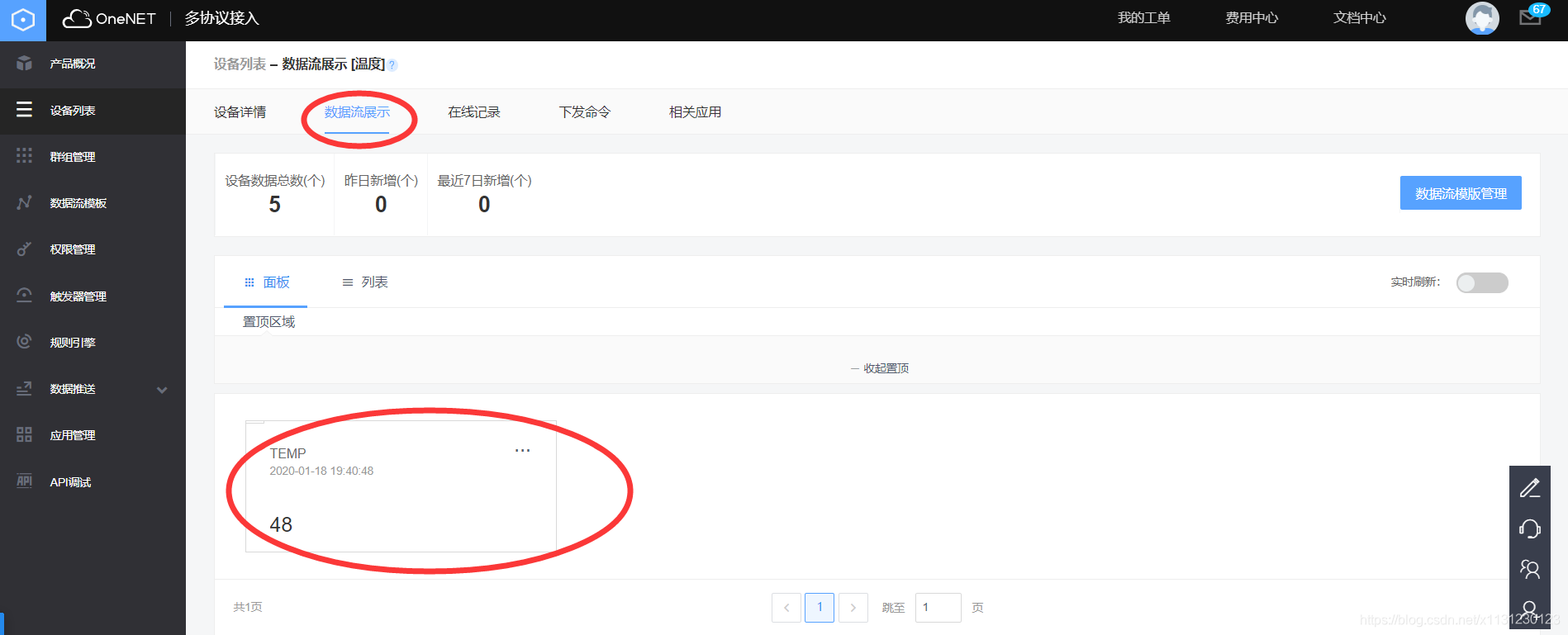The height and width of the screenshot is (635, 1568).
Task: Open the TEMP card three-dots menu
Action: [x=522, y=451]
